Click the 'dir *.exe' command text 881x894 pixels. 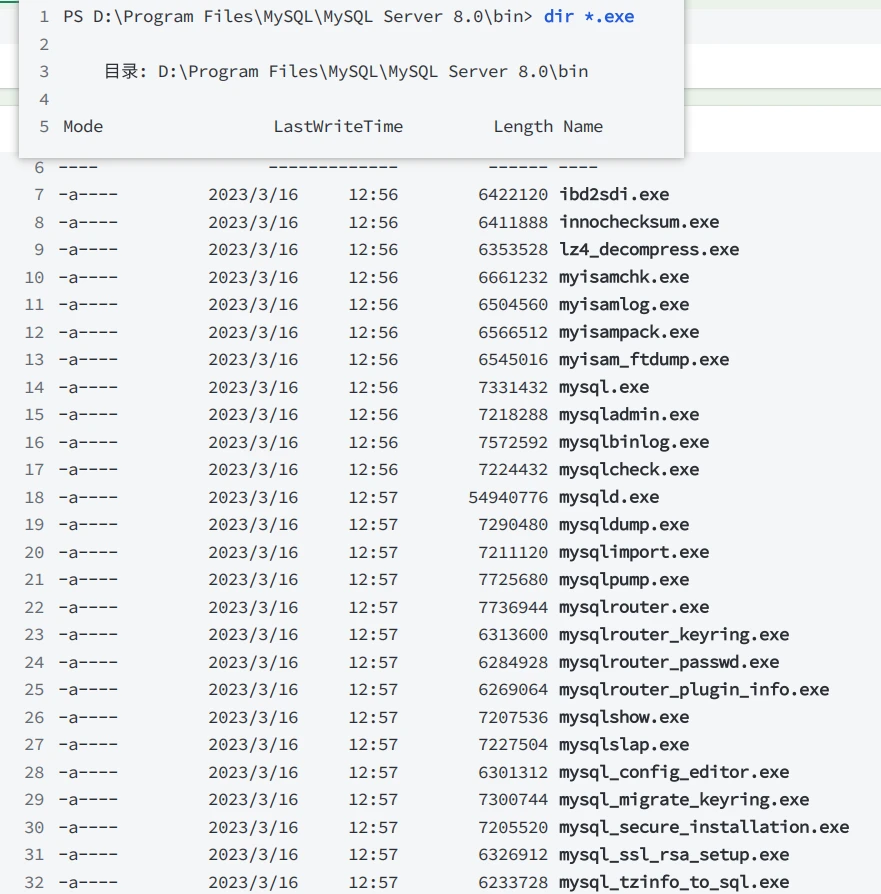click(x=588, y=17)
